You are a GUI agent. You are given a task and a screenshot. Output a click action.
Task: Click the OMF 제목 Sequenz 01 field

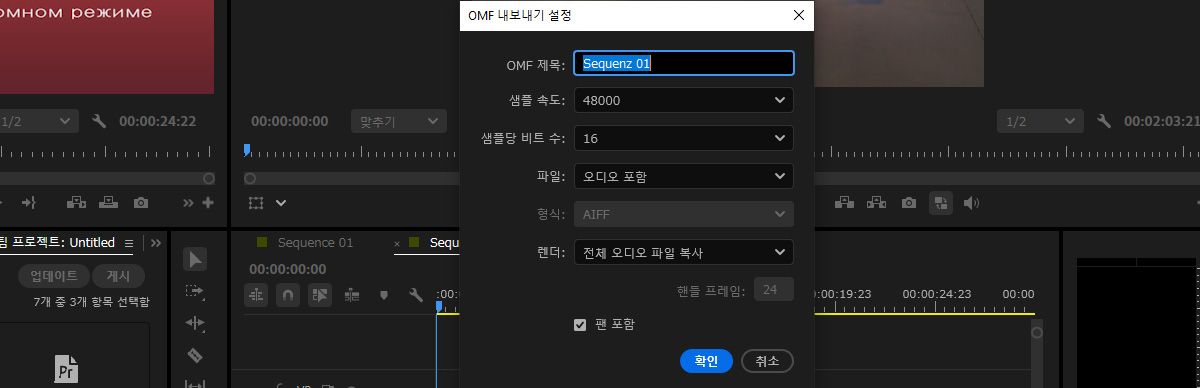[x=684, y=63]
